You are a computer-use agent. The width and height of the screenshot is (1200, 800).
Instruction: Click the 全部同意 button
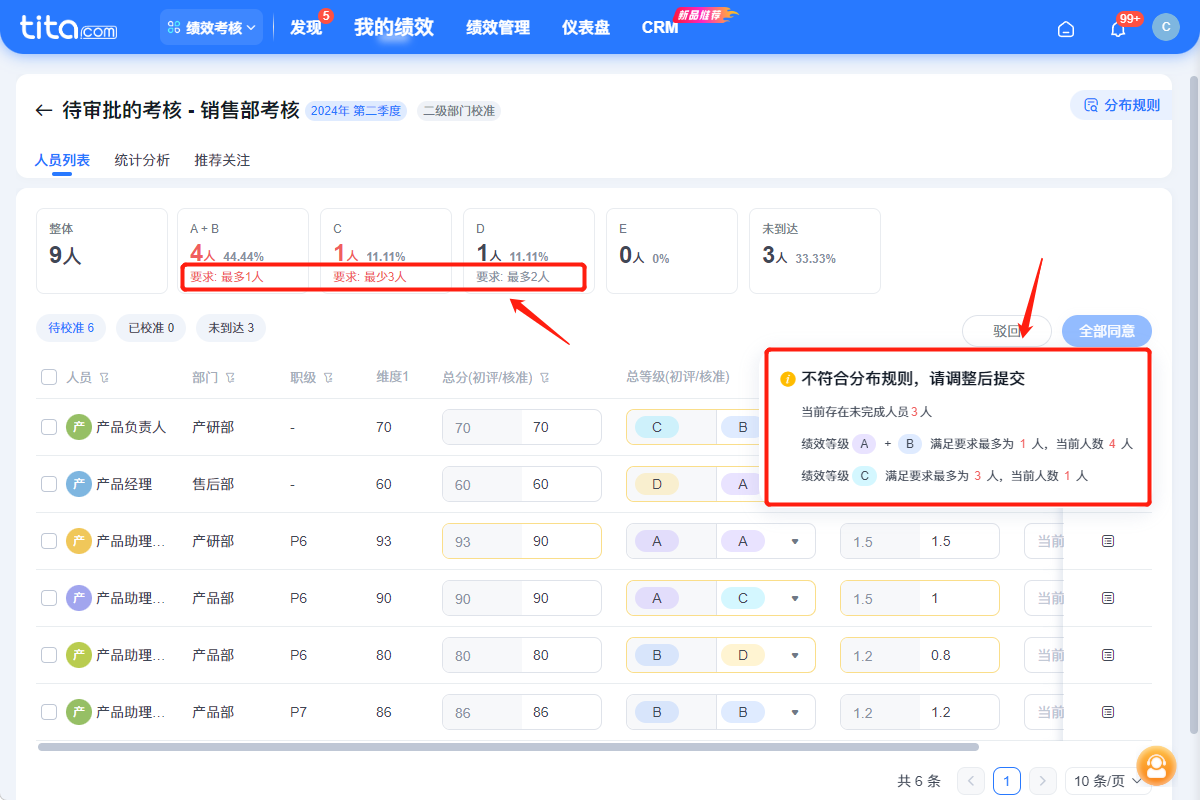[1106, 331]
